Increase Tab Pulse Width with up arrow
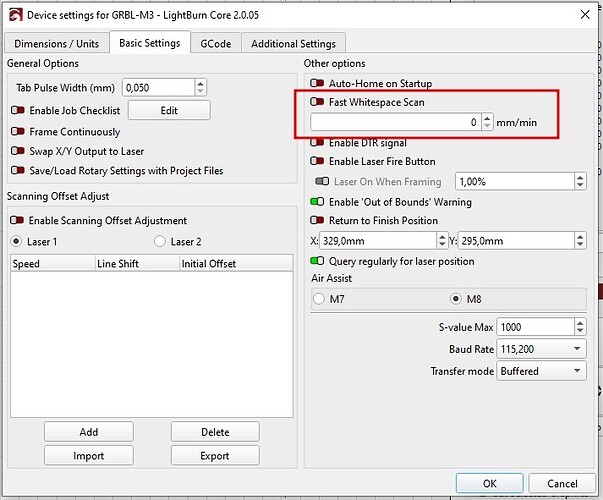 [x=200, y=83]
